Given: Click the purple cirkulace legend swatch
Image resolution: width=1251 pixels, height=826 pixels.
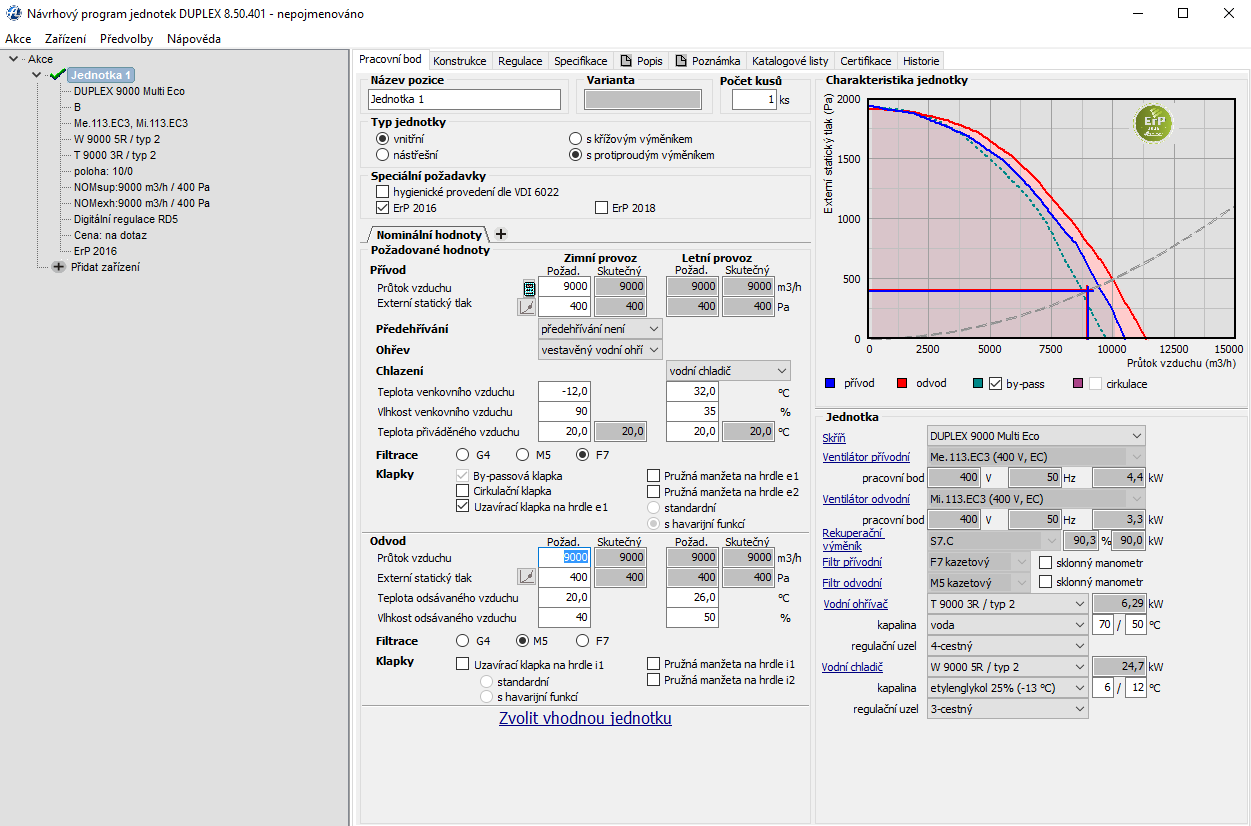Looking at the screenshot, I should pos(1078,384).
